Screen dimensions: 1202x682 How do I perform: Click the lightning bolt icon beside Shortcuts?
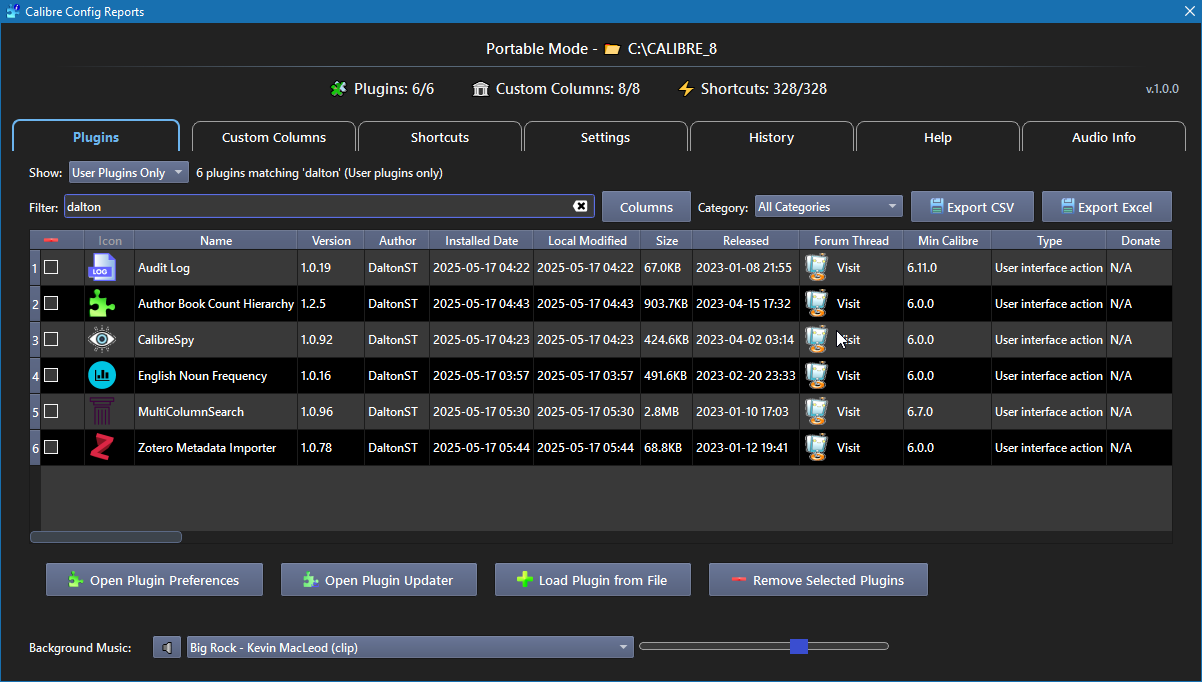pyautogui.click(x=685, y=89)
